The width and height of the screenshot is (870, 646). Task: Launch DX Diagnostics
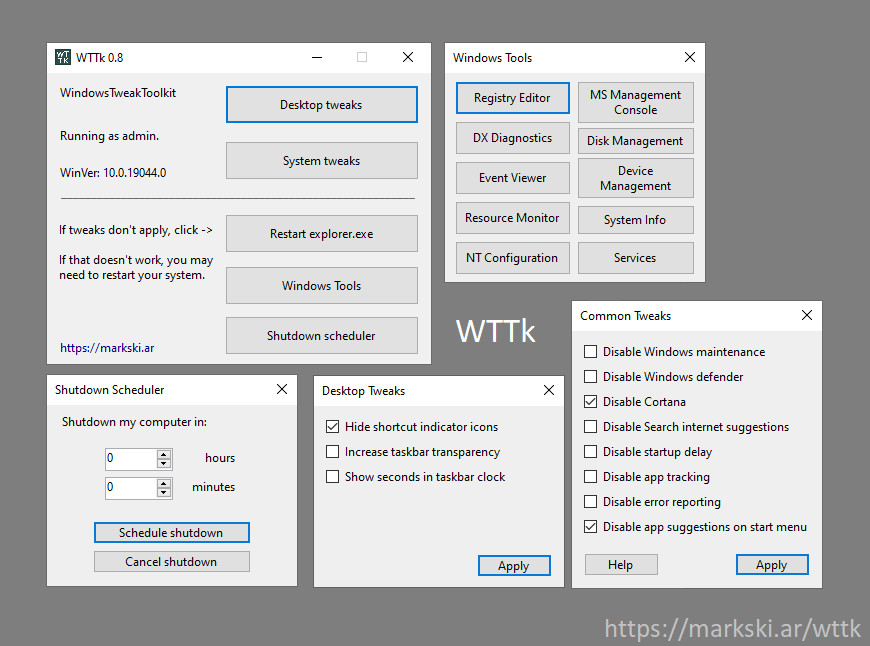coord(513,138)
